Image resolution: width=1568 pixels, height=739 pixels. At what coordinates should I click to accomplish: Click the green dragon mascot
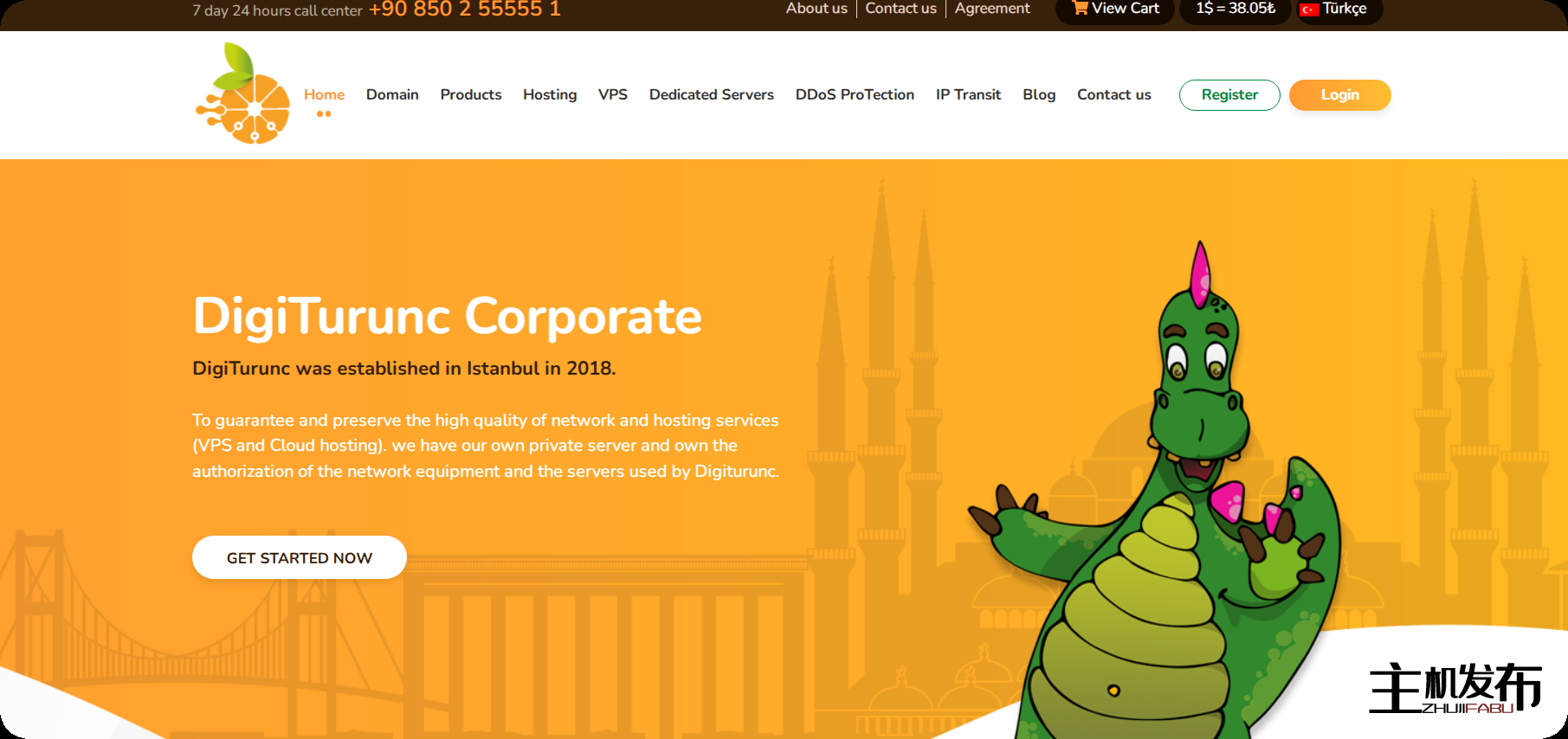(1160, 493)
